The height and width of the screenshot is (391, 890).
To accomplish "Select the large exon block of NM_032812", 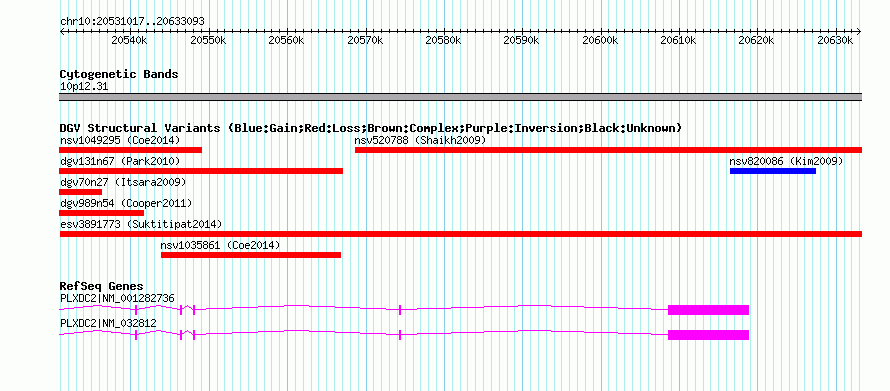I will coord(708,335).
